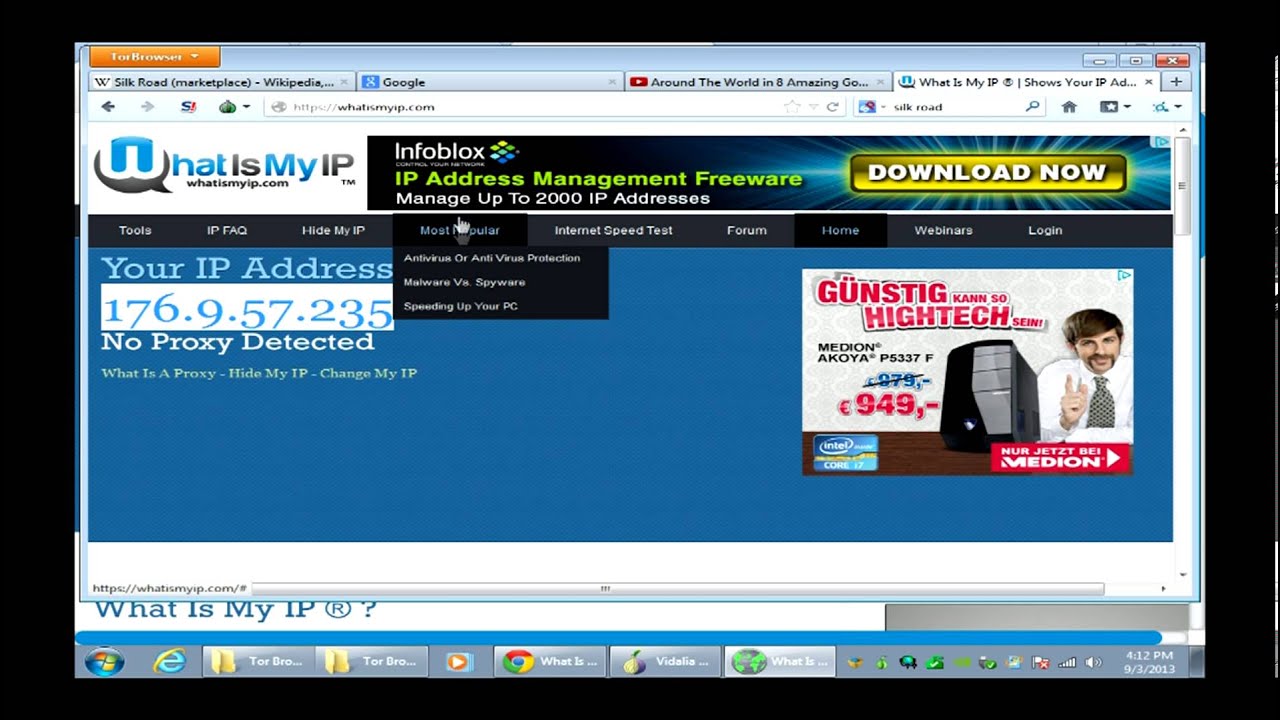Click the horizontal scrollbar thumb

tap(678, 589)
